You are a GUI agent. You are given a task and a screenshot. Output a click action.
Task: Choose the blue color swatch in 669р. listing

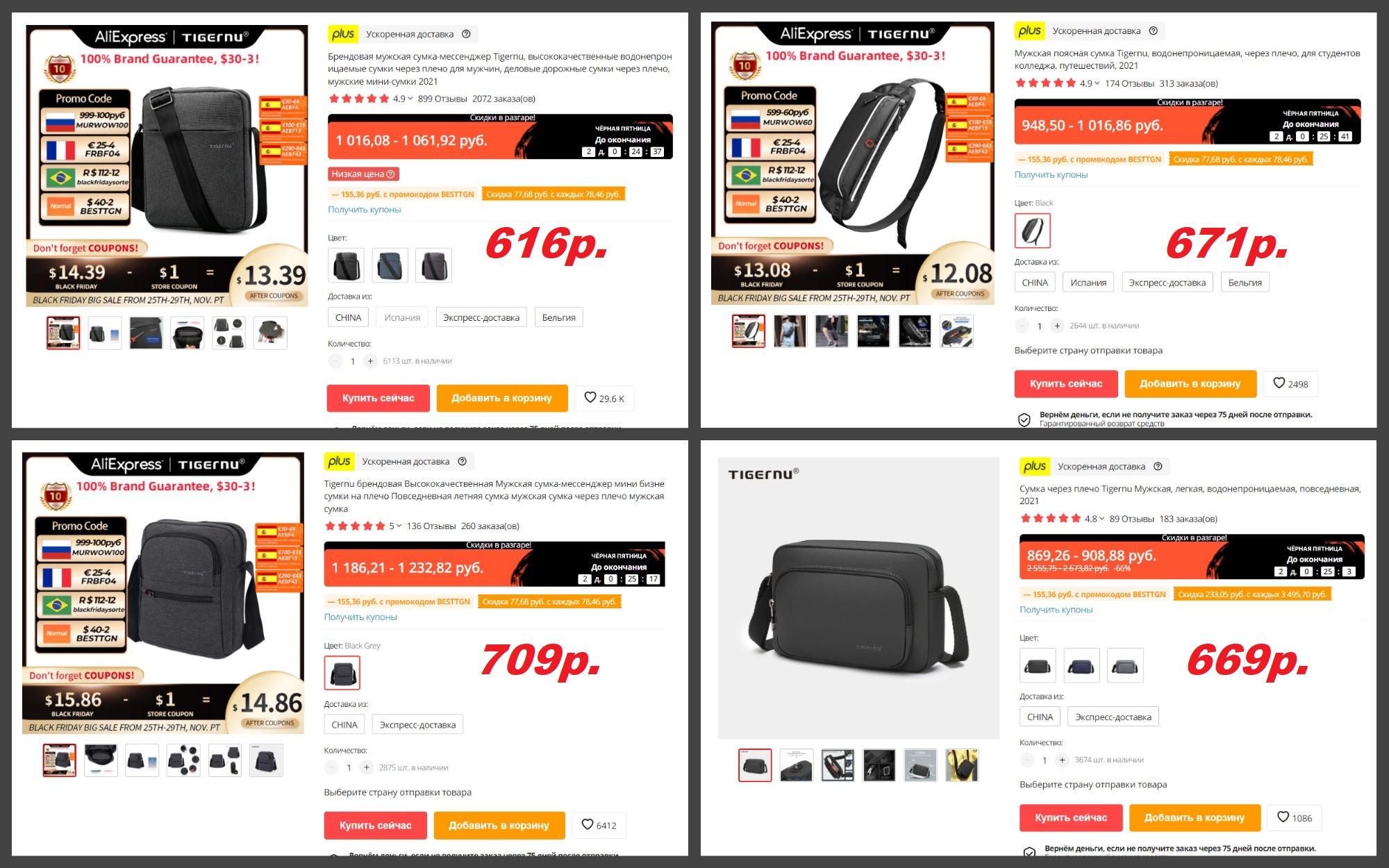point(1081,666)
